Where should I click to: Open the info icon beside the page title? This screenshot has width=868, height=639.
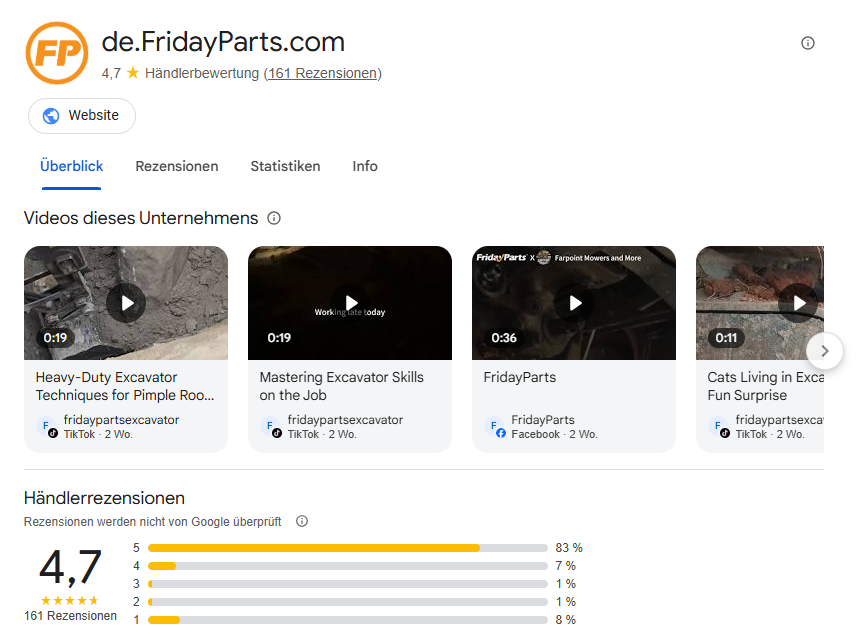click(808, 43)
